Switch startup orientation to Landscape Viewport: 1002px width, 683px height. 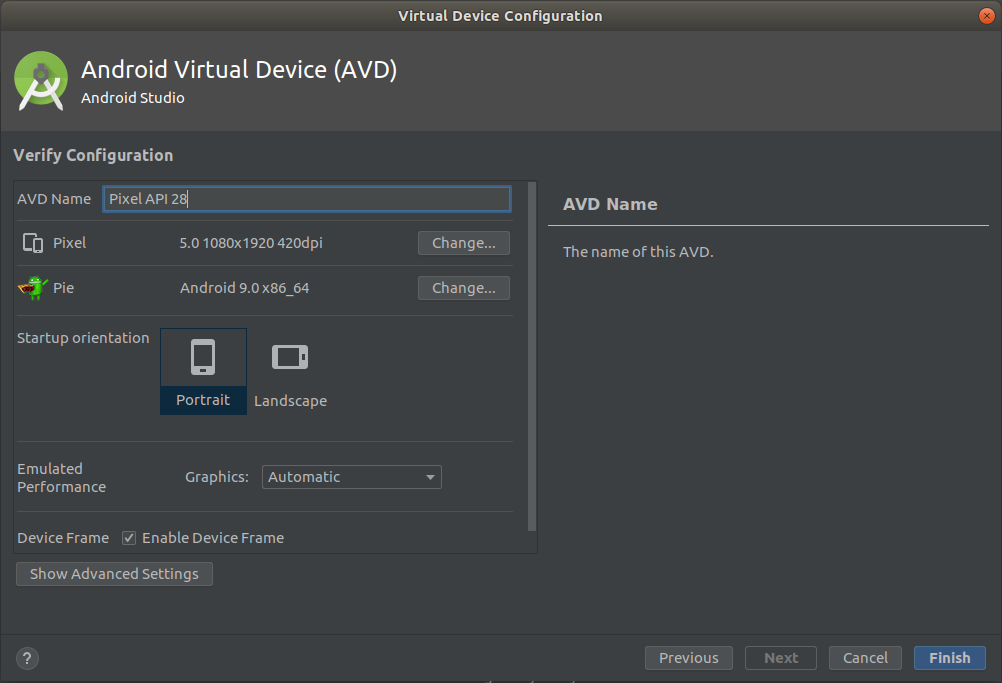289,370
